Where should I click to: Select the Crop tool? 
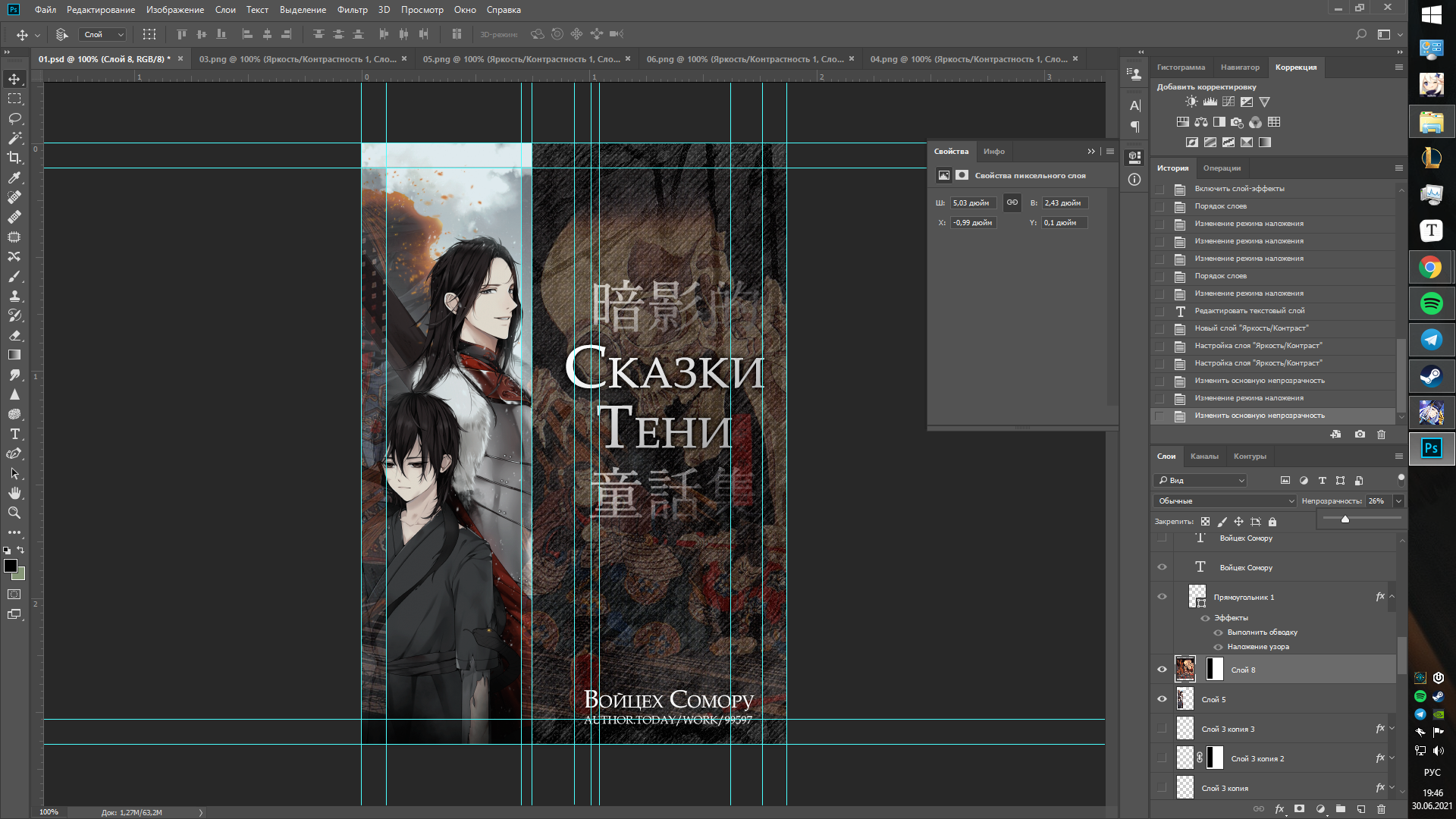point(14,158)
